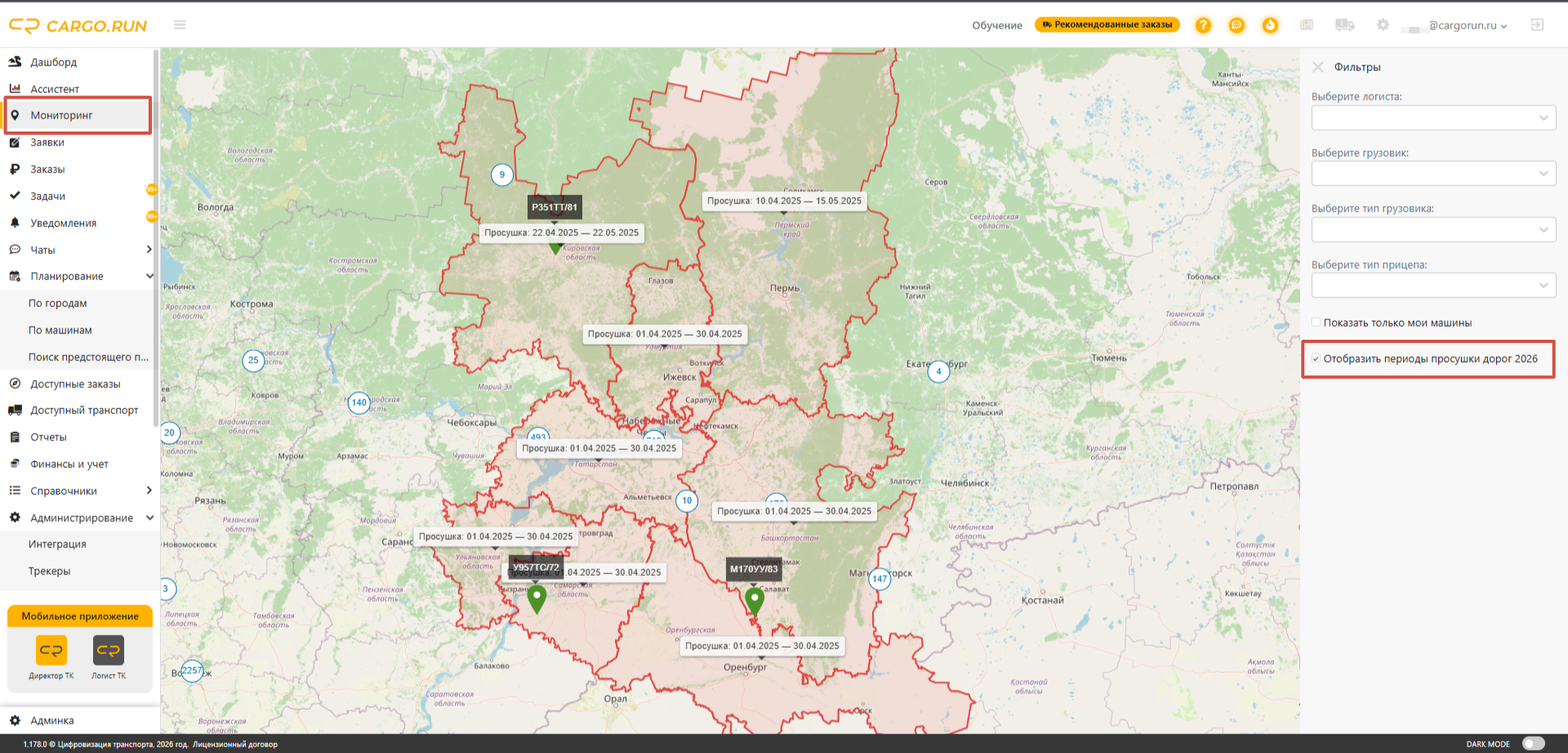Open the settings gear icon in header

coord(1383,25)
